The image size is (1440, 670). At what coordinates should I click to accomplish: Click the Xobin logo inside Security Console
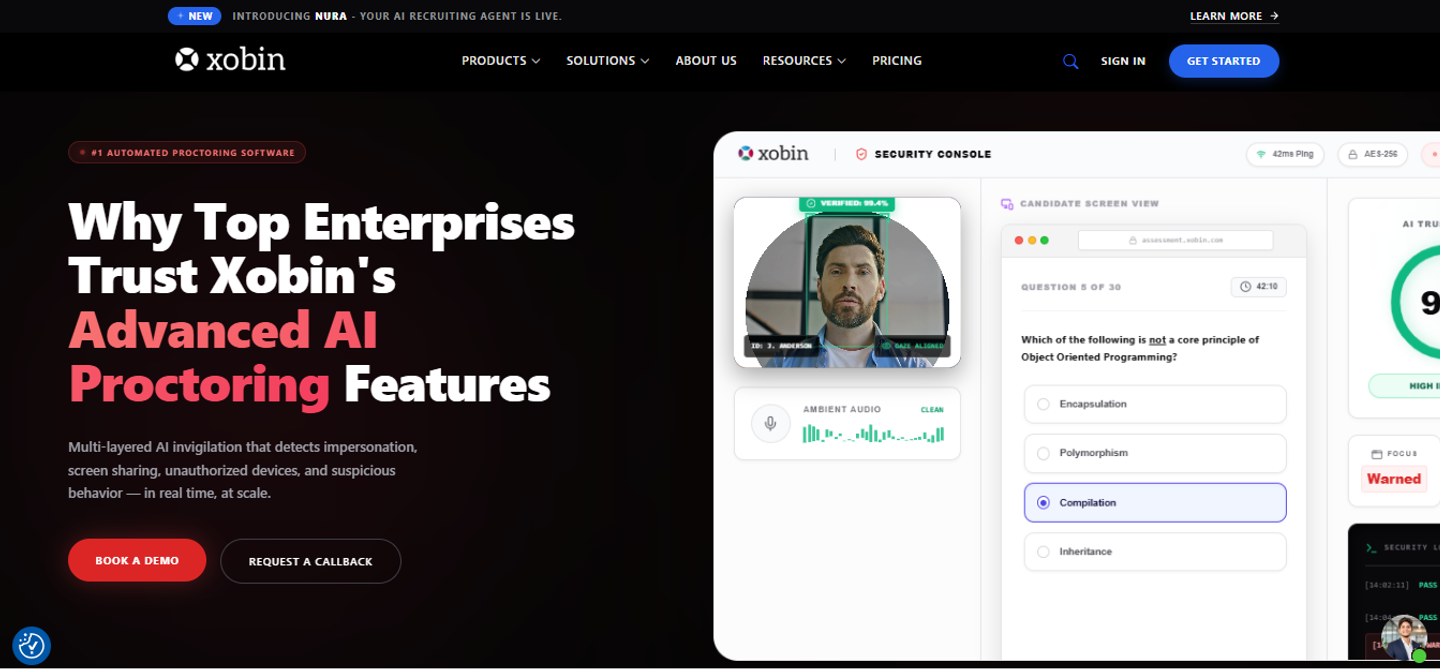click(773, 153)
